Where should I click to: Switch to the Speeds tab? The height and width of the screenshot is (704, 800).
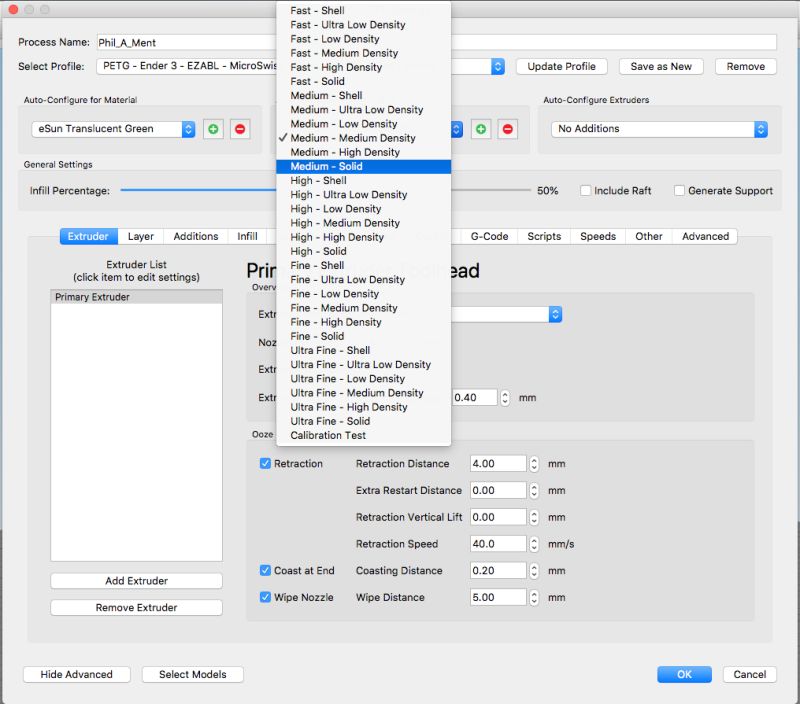[597, 236]
